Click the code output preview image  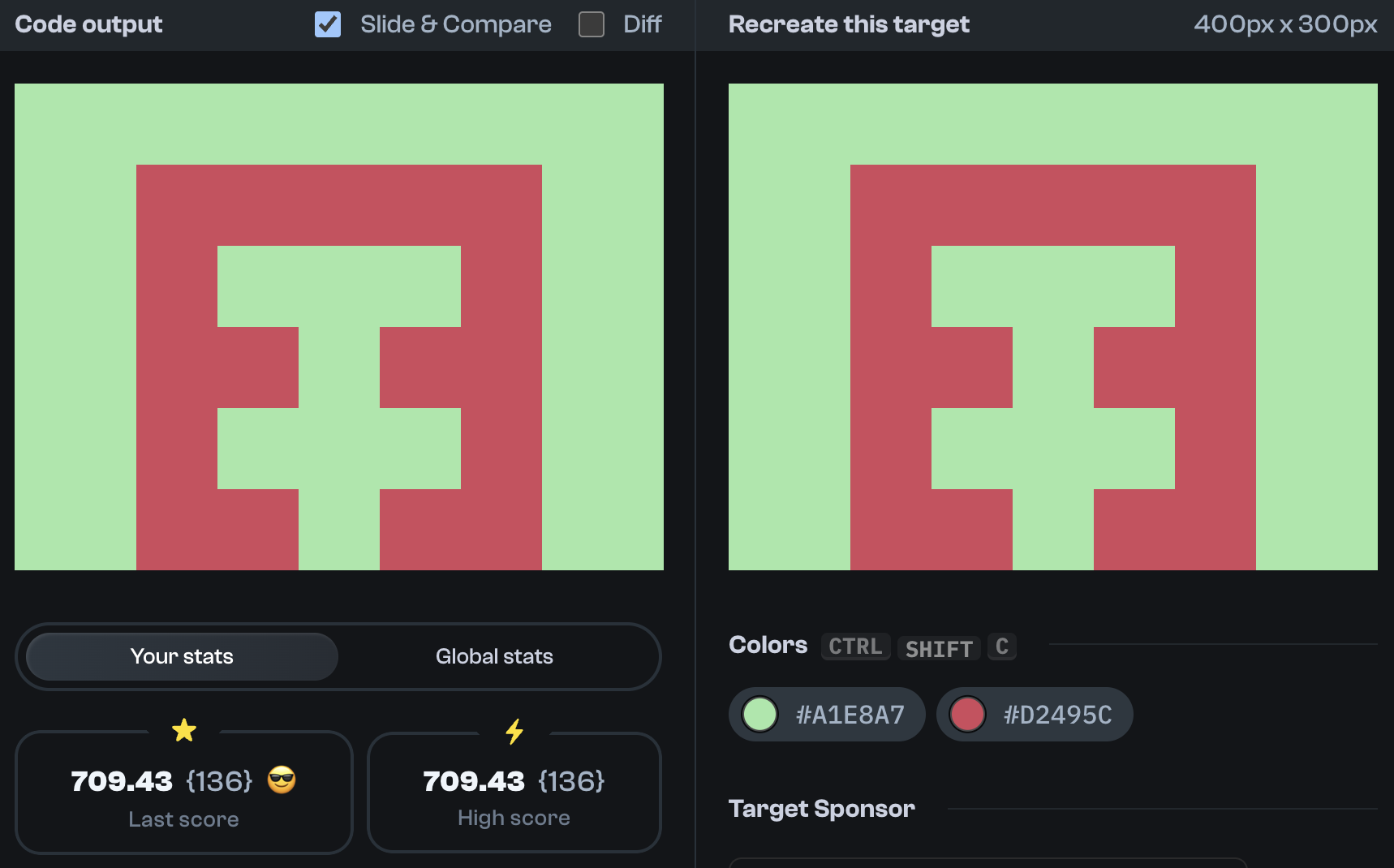(338, 326)
